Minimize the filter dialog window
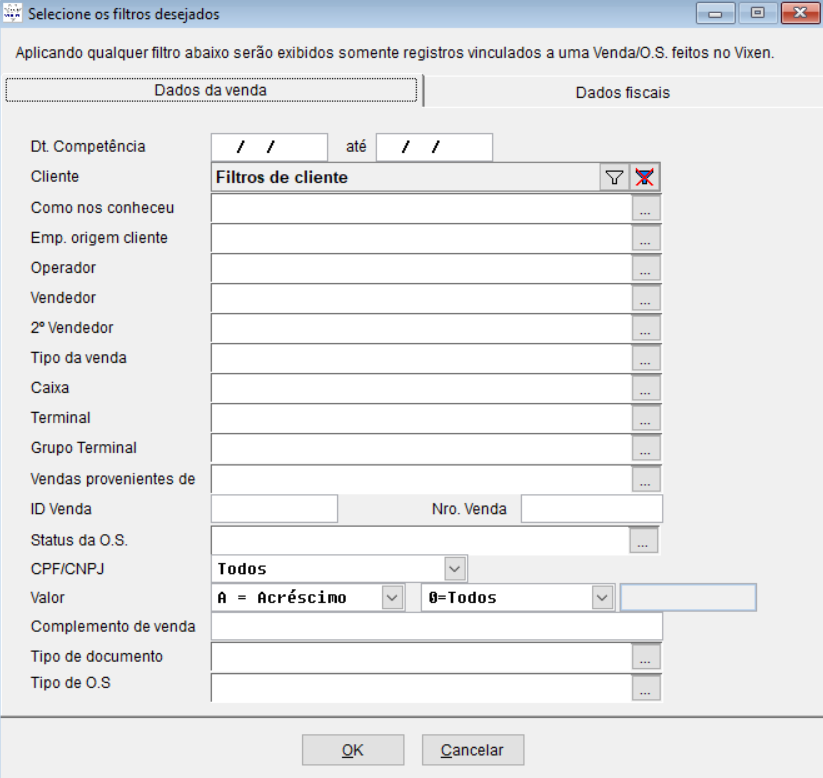Viewport: 823px width, 778px height. [x=715, y=13]
